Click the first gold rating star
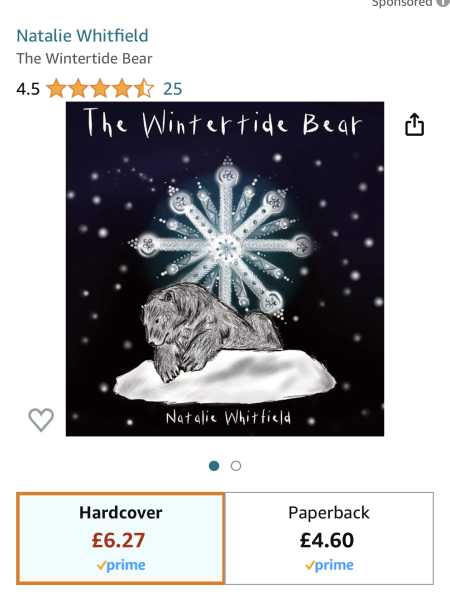The height and width of the screenshot is (600, 450). 56,88
